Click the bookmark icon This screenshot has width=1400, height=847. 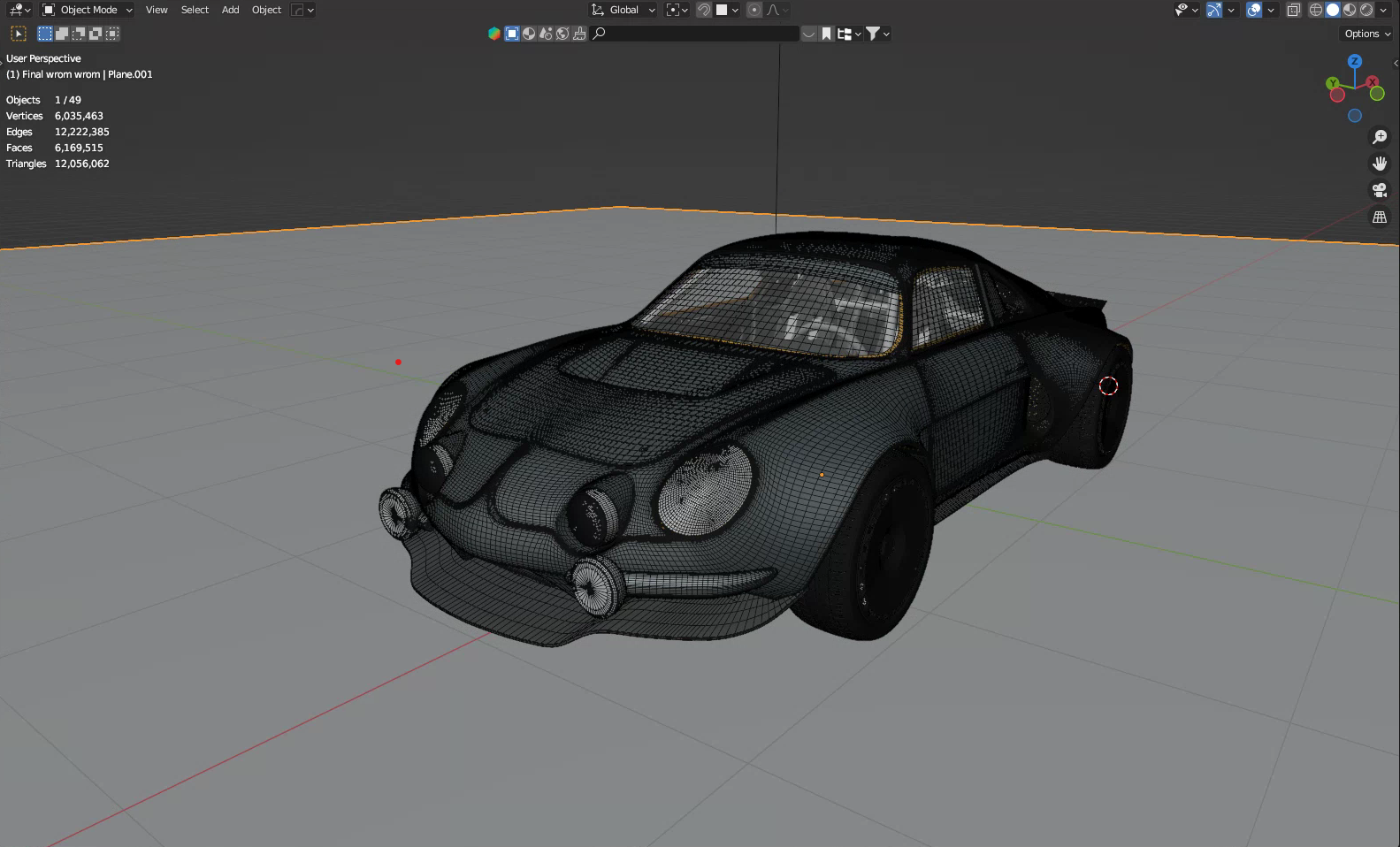point(826,34)
